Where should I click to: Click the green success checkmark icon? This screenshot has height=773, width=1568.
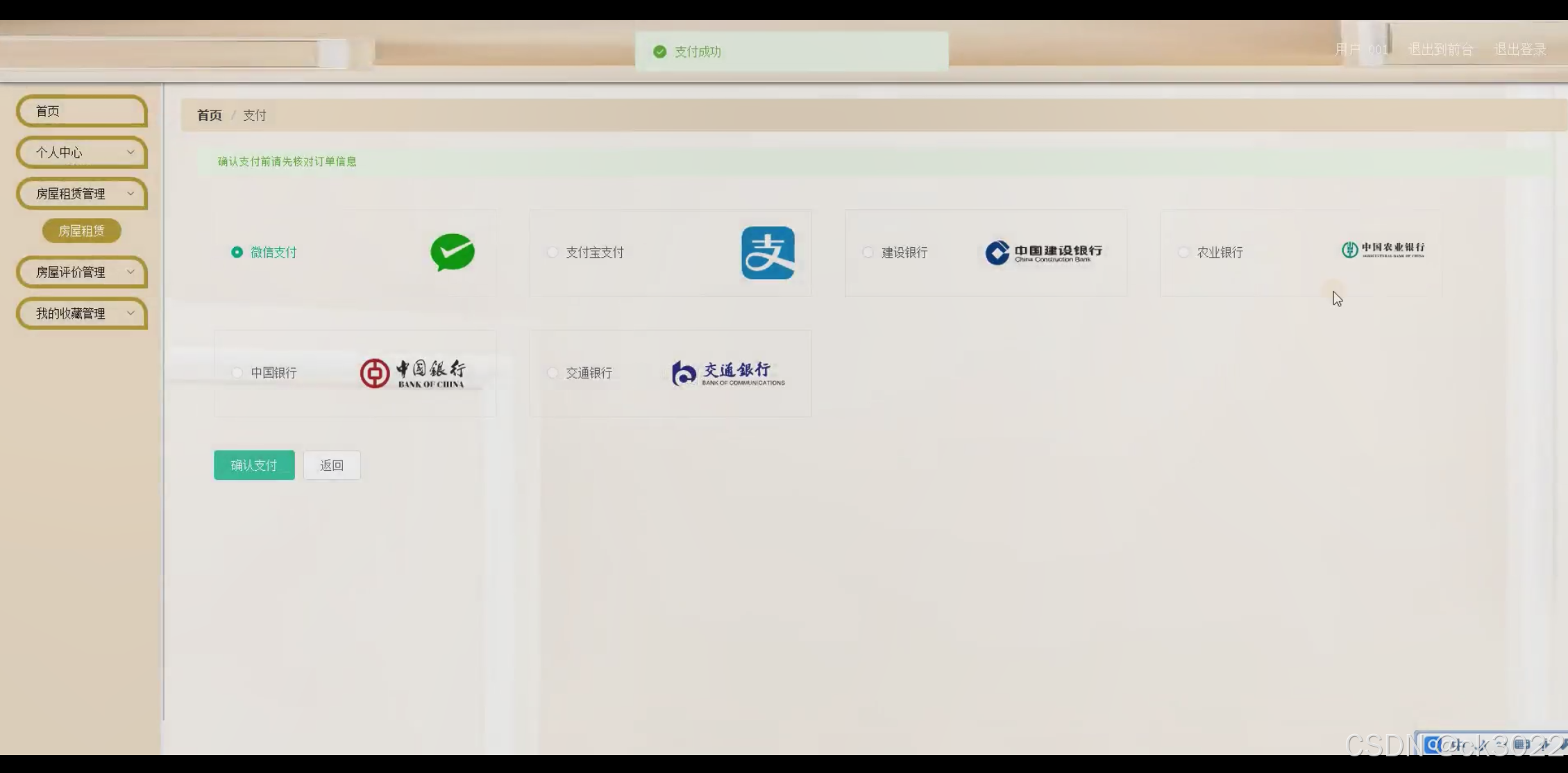659,52
